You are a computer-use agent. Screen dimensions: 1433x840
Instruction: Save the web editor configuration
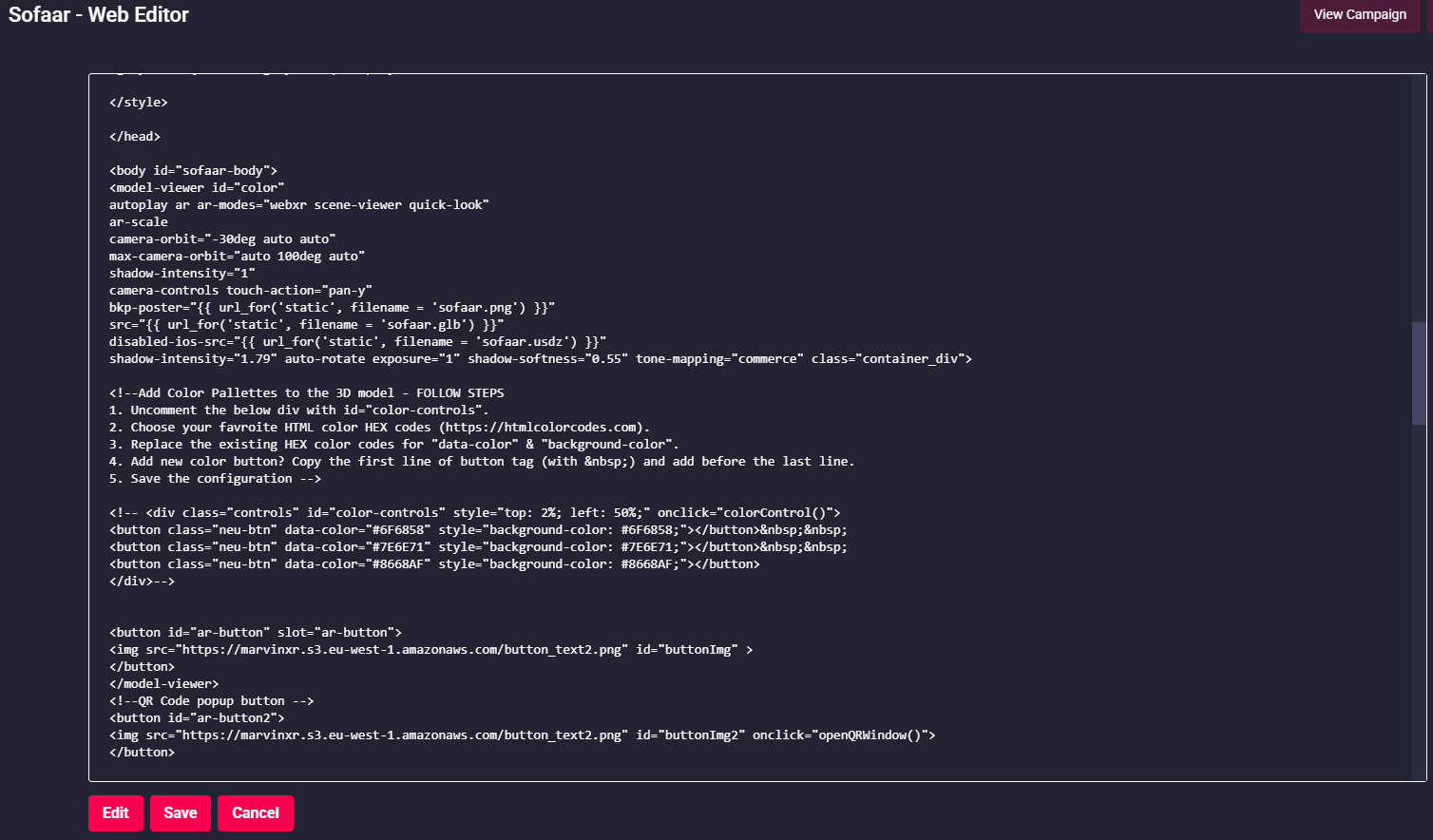(180, 813)
